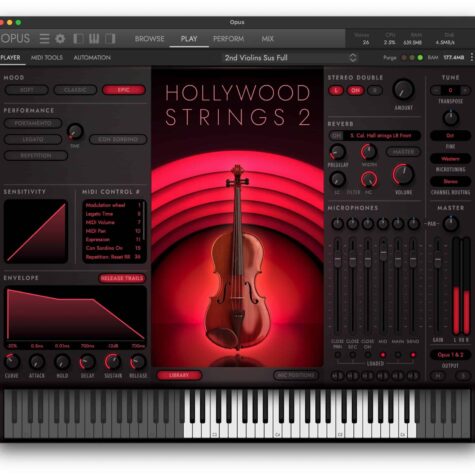Toggle Repetition performance
The image size is (475, 475).
click(x=36, y=156)
